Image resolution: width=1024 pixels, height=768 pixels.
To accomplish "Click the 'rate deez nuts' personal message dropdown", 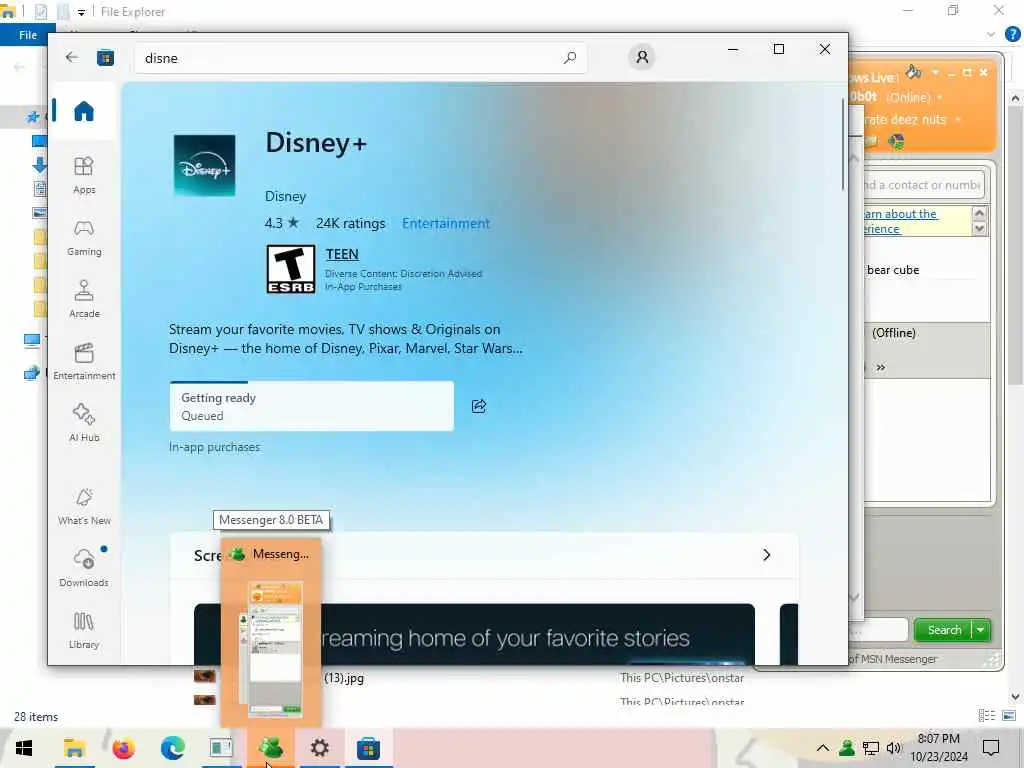I will [958, 120].
